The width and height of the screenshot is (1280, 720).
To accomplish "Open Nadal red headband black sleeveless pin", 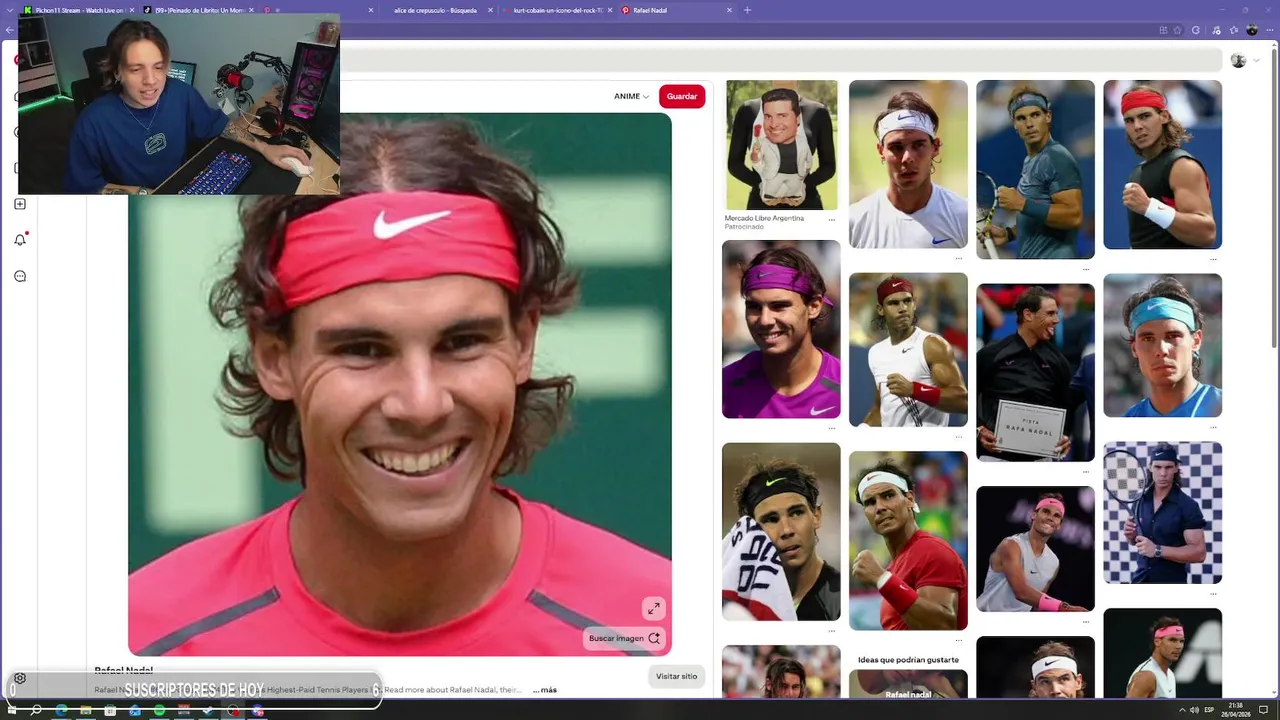I will pyautogui.click(x=1162, y=164).
